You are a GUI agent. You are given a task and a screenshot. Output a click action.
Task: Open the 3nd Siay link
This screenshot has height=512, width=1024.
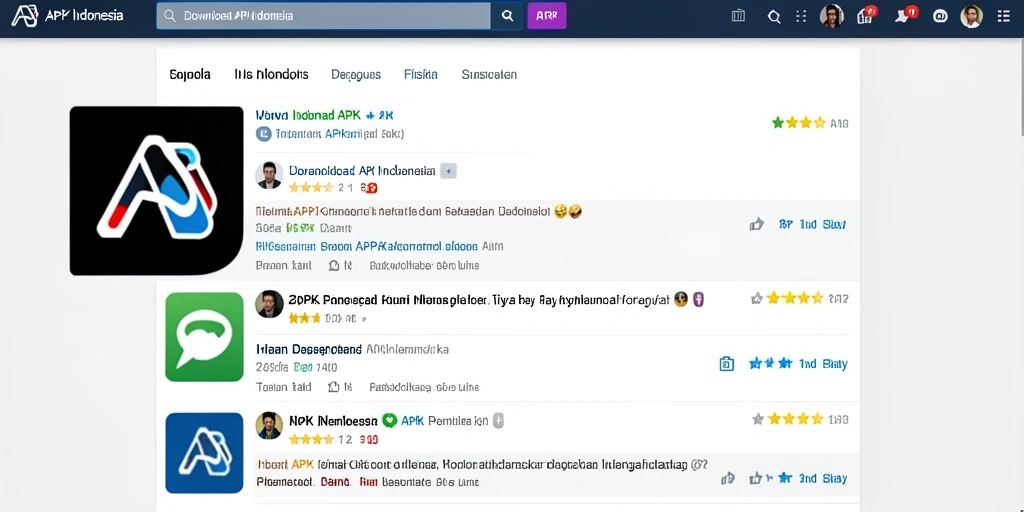click(824, 479)
